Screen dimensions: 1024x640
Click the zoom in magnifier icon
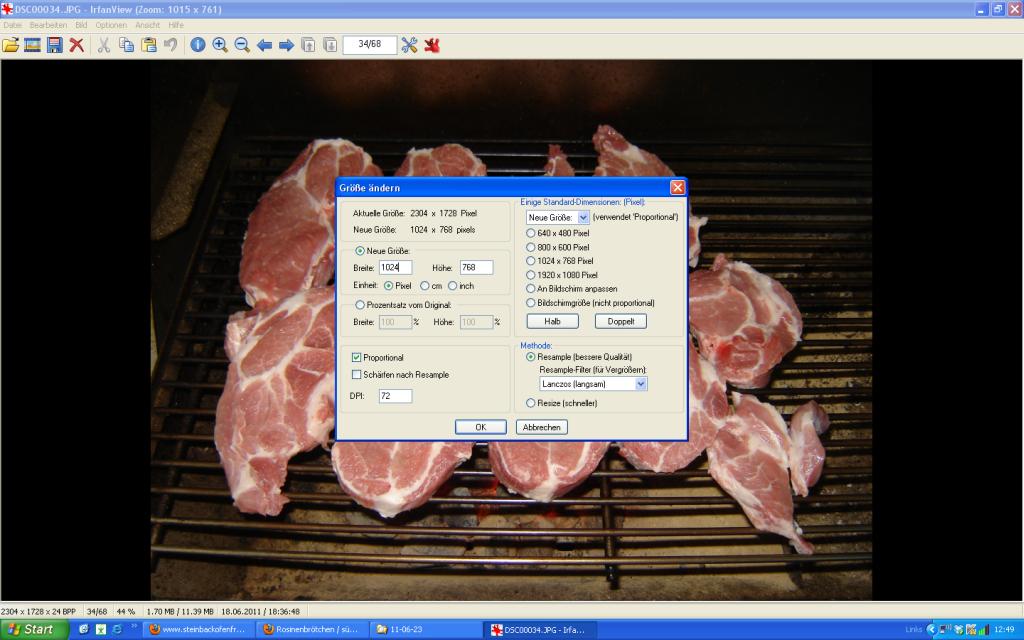[220, 45]
